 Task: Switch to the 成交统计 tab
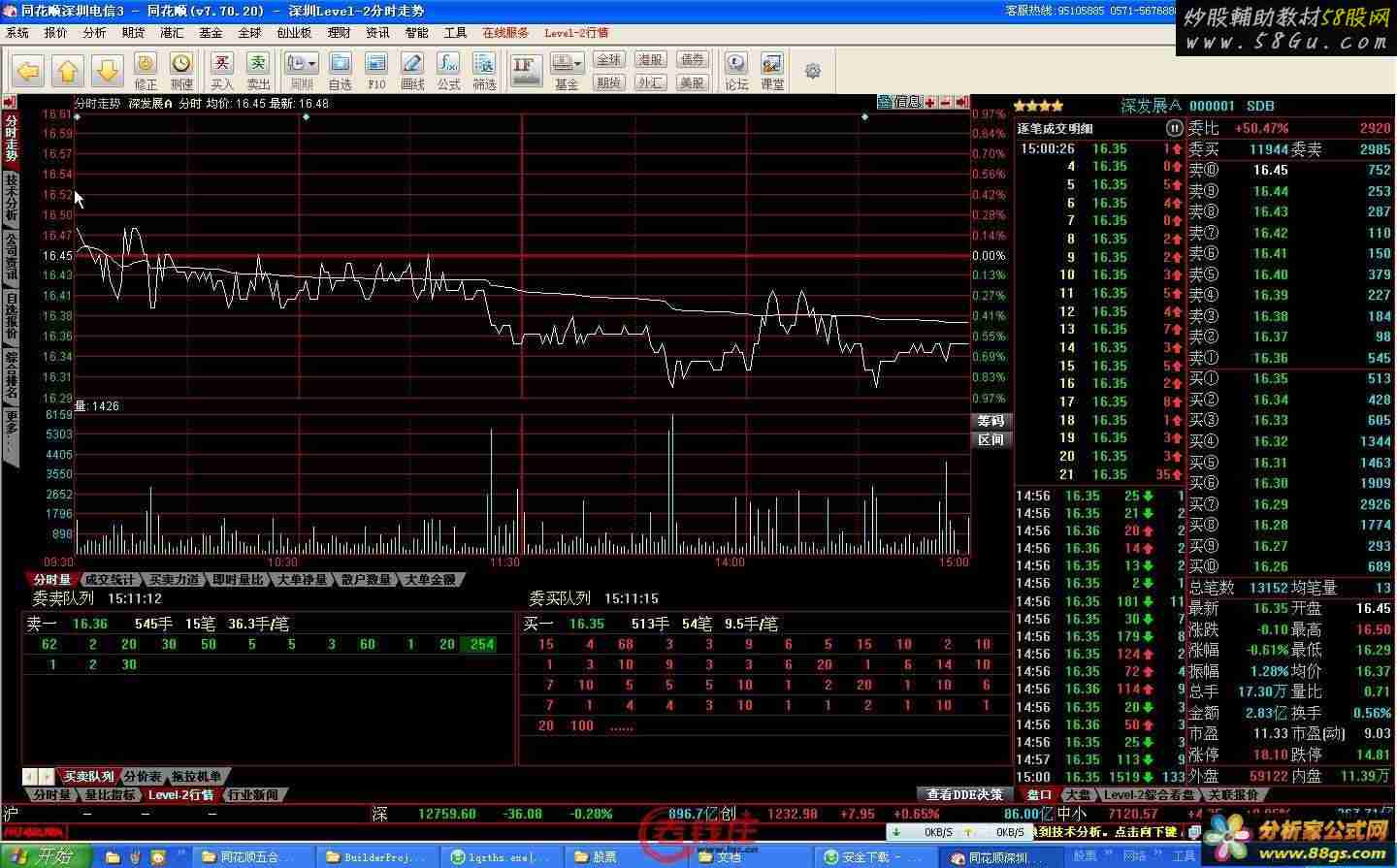[109, 580]
